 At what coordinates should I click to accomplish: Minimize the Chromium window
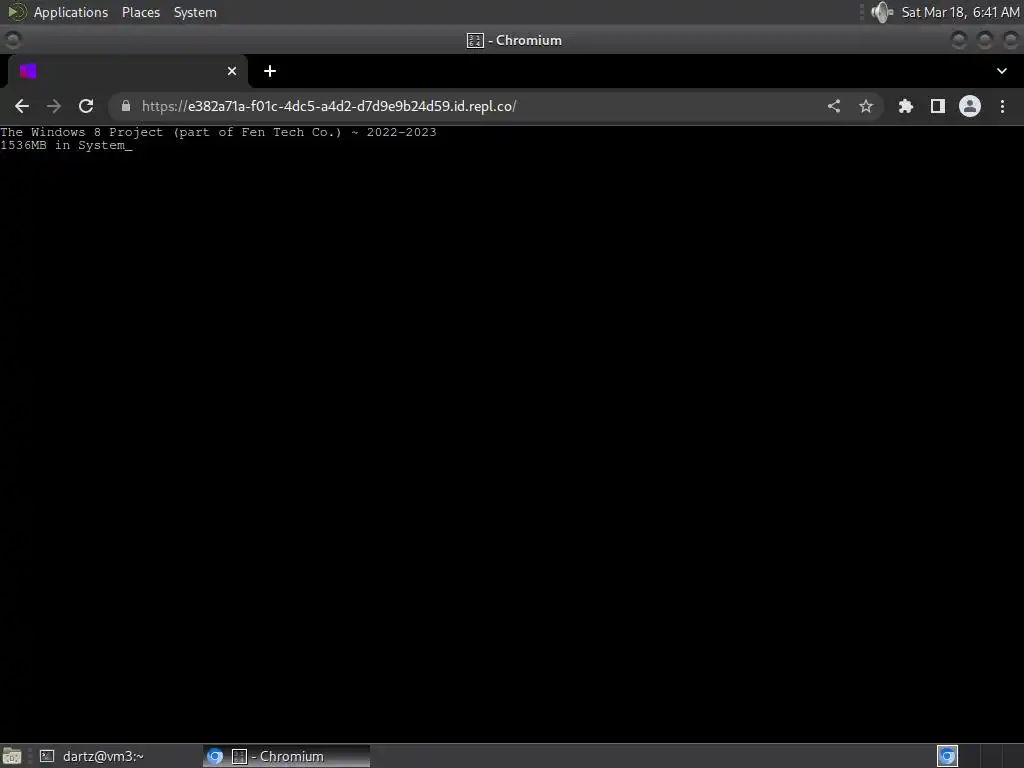click(959, 40)
